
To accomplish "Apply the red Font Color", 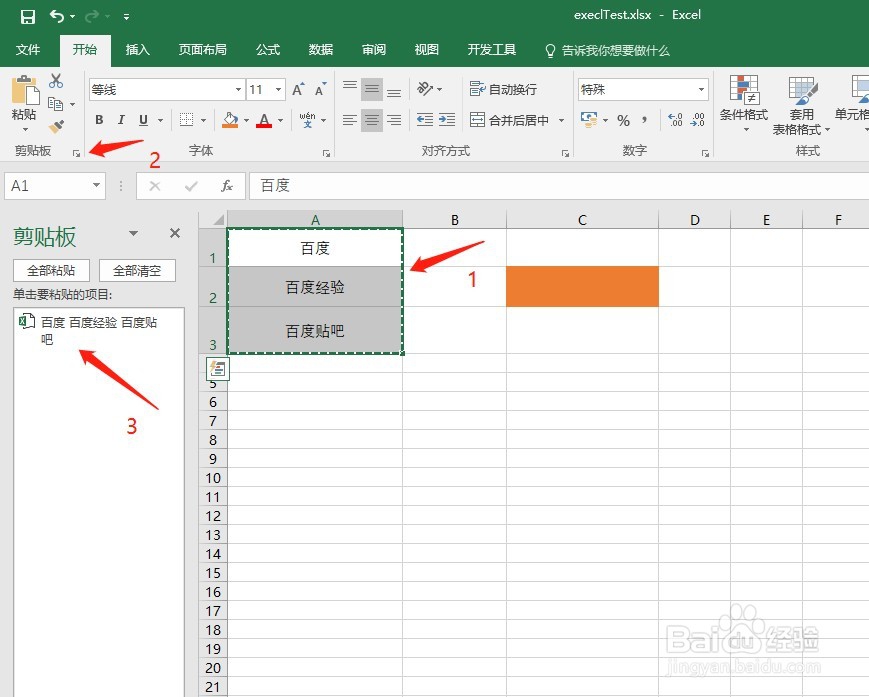I will (264, 120).
